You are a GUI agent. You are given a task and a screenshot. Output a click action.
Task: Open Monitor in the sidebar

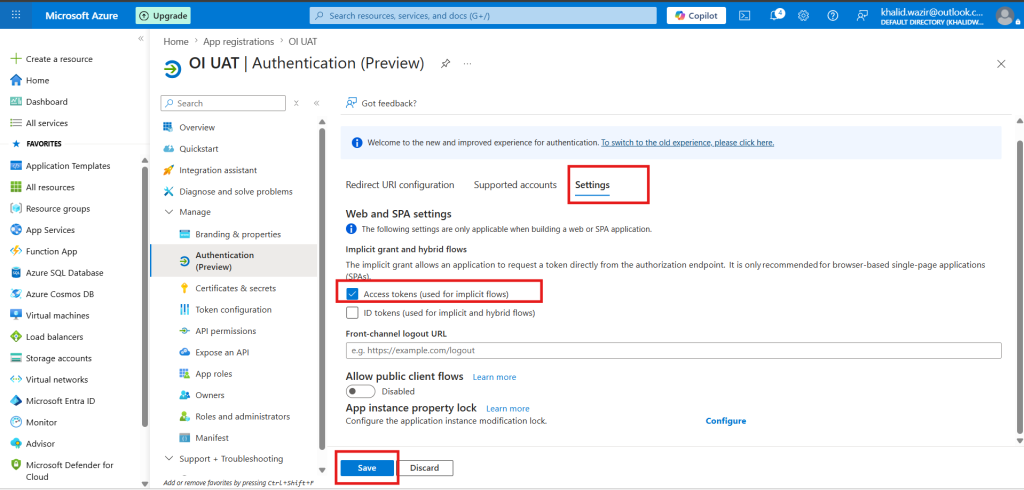[x=41, y=423]
